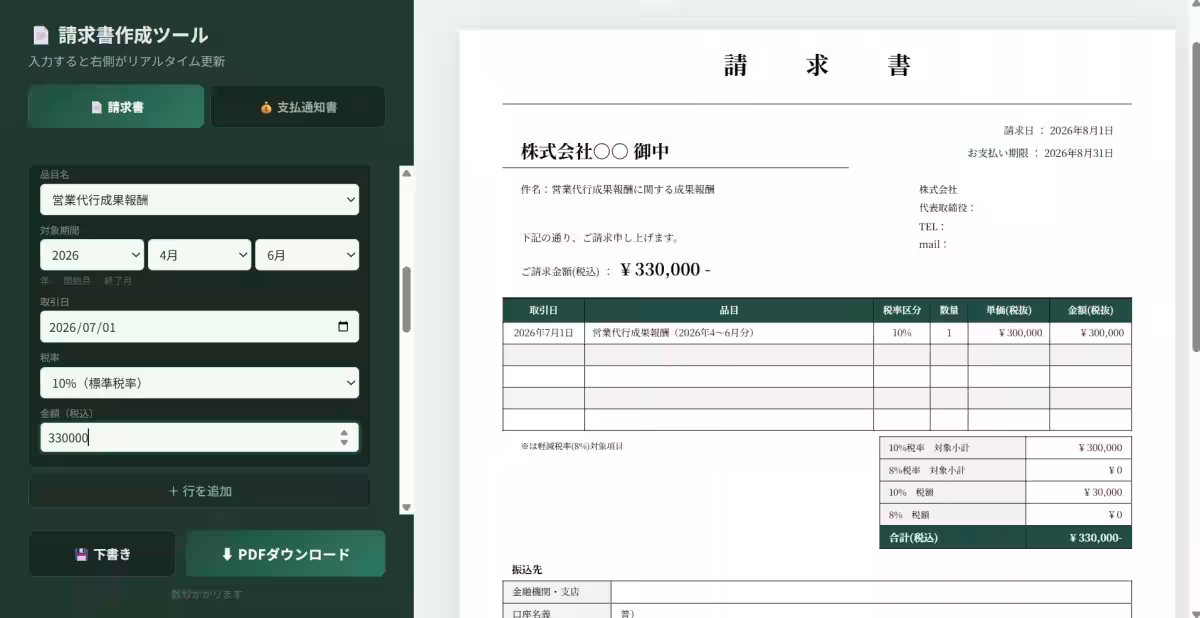Expand the year dropdown showing 2026
This screenshot has height=618, width=1200.
click(x=92, y=255)
